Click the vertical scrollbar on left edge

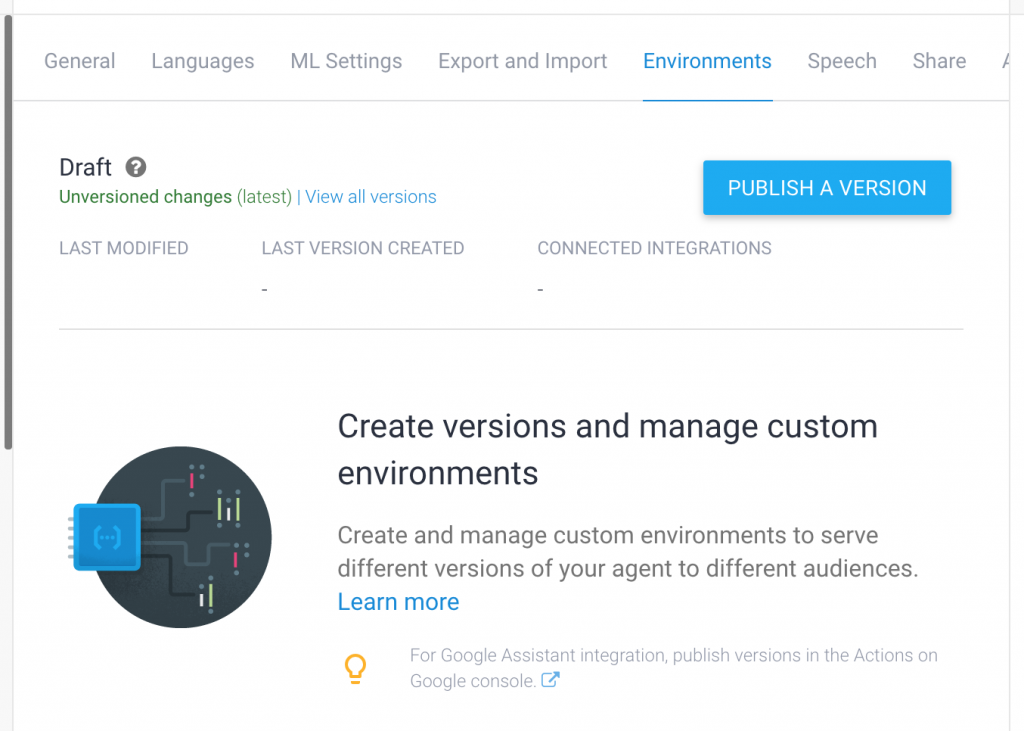(8, 230)
